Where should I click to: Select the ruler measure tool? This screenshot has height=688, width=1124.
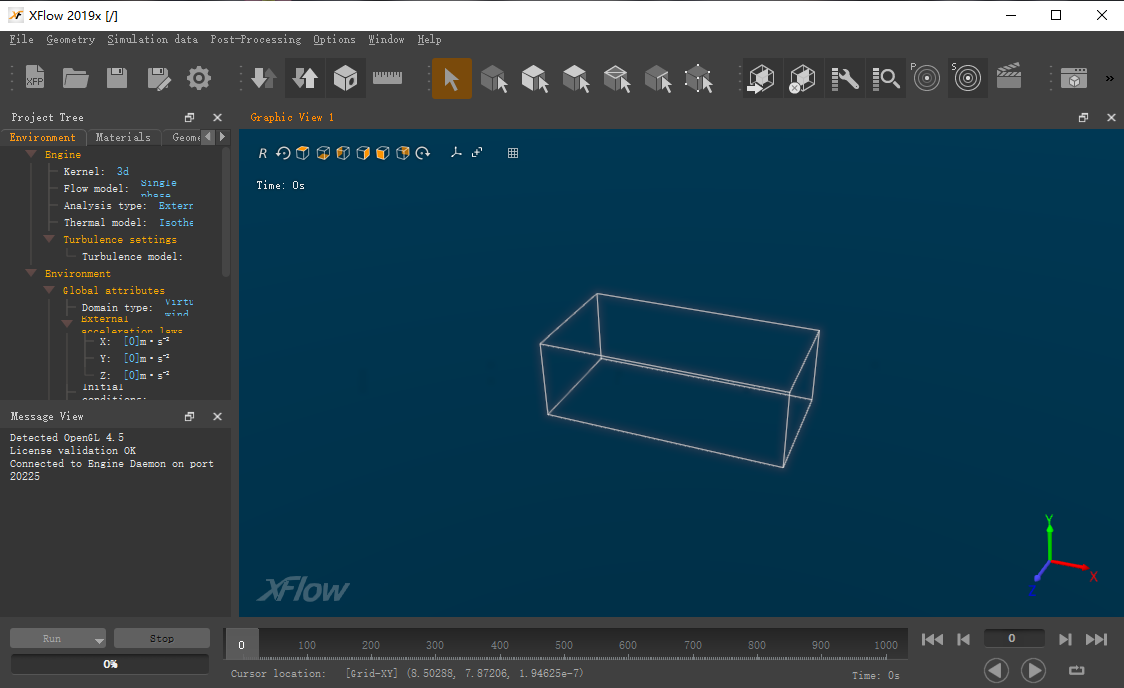click(387, 77)
